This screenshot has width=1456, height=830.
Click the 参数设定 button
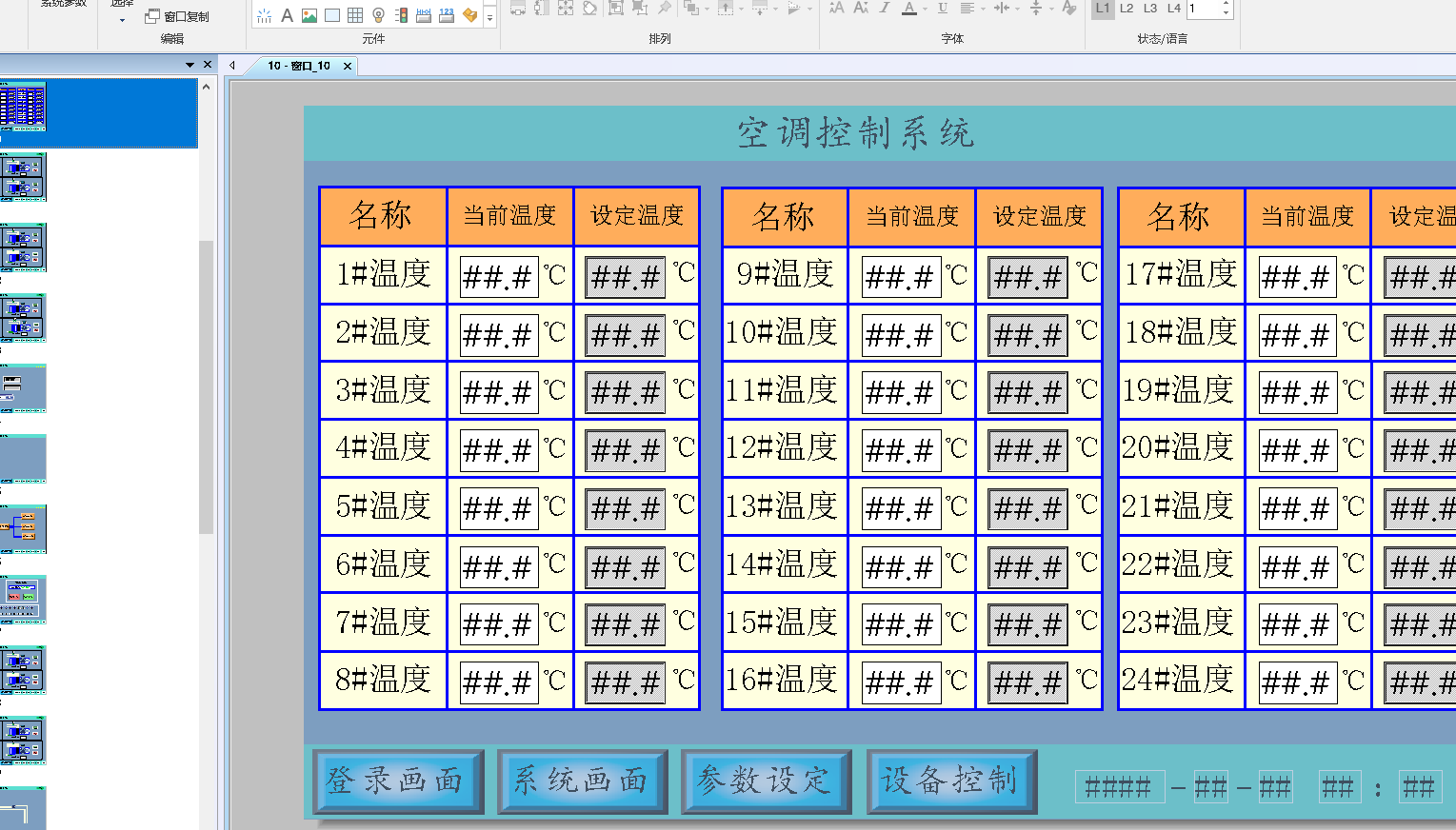click(766, 781)
